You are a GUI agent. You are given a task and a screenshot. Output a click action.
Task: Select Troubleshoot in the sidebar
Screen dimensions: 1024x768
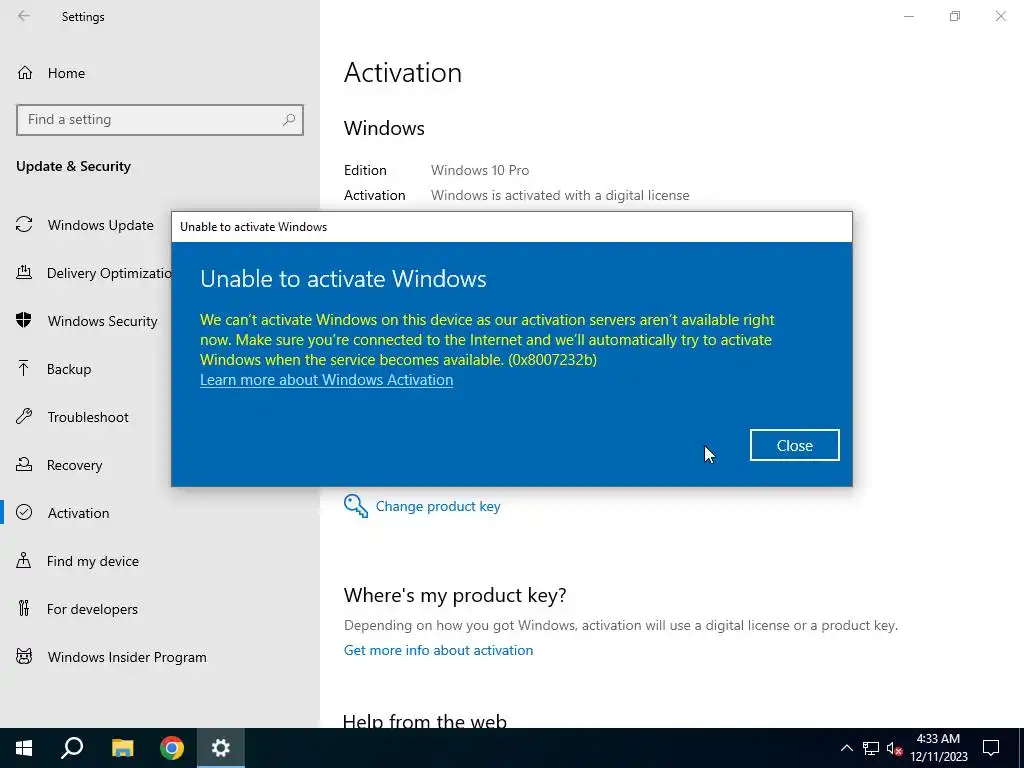(x=88, y=417)
